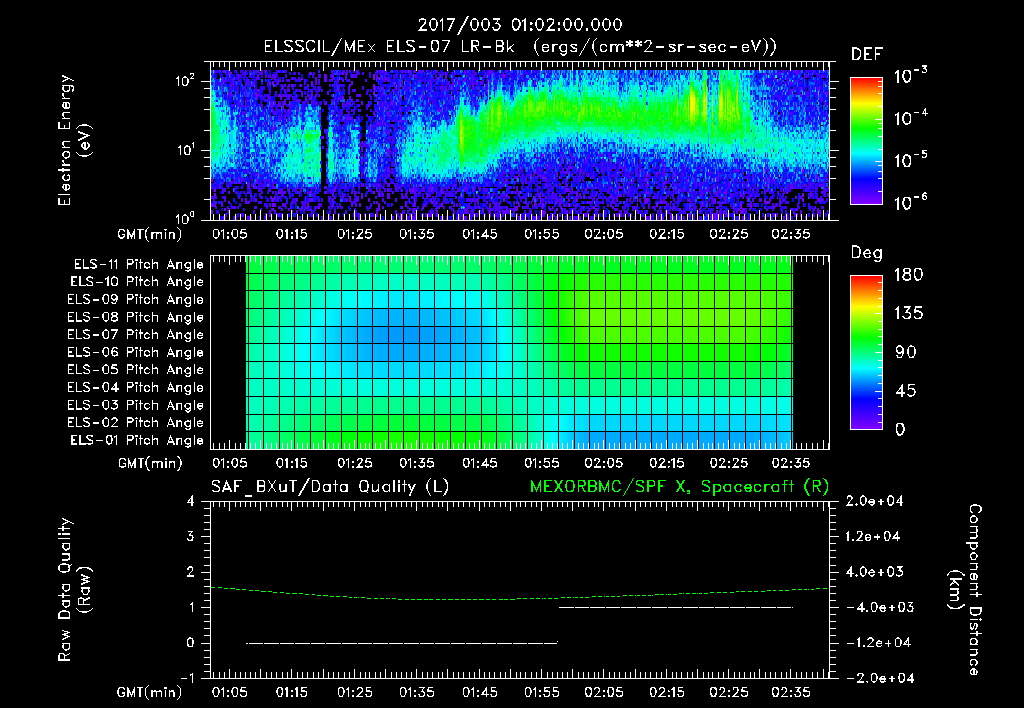Select ELS-08 Pitch Angle row label

tap(135, 317)
